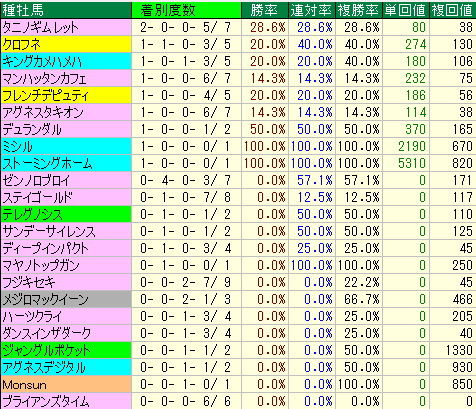Click the 930 place return value
Image resolution: width=476 pixels, height=409 pixels.
[462, 367]
